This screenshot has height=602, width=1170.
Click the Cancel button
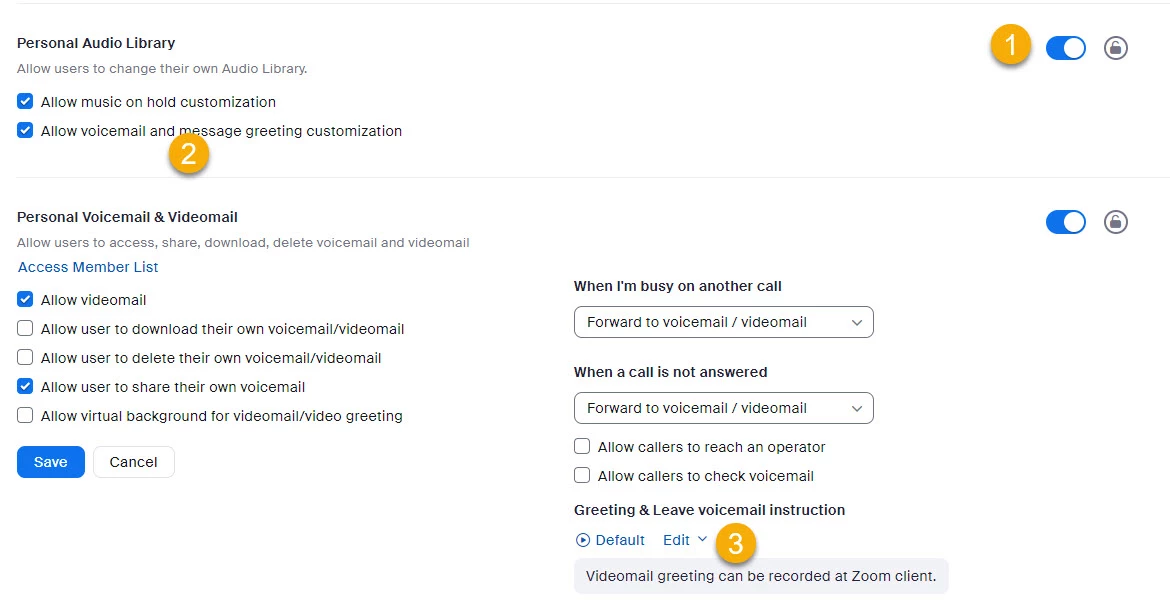pos(133,462)
